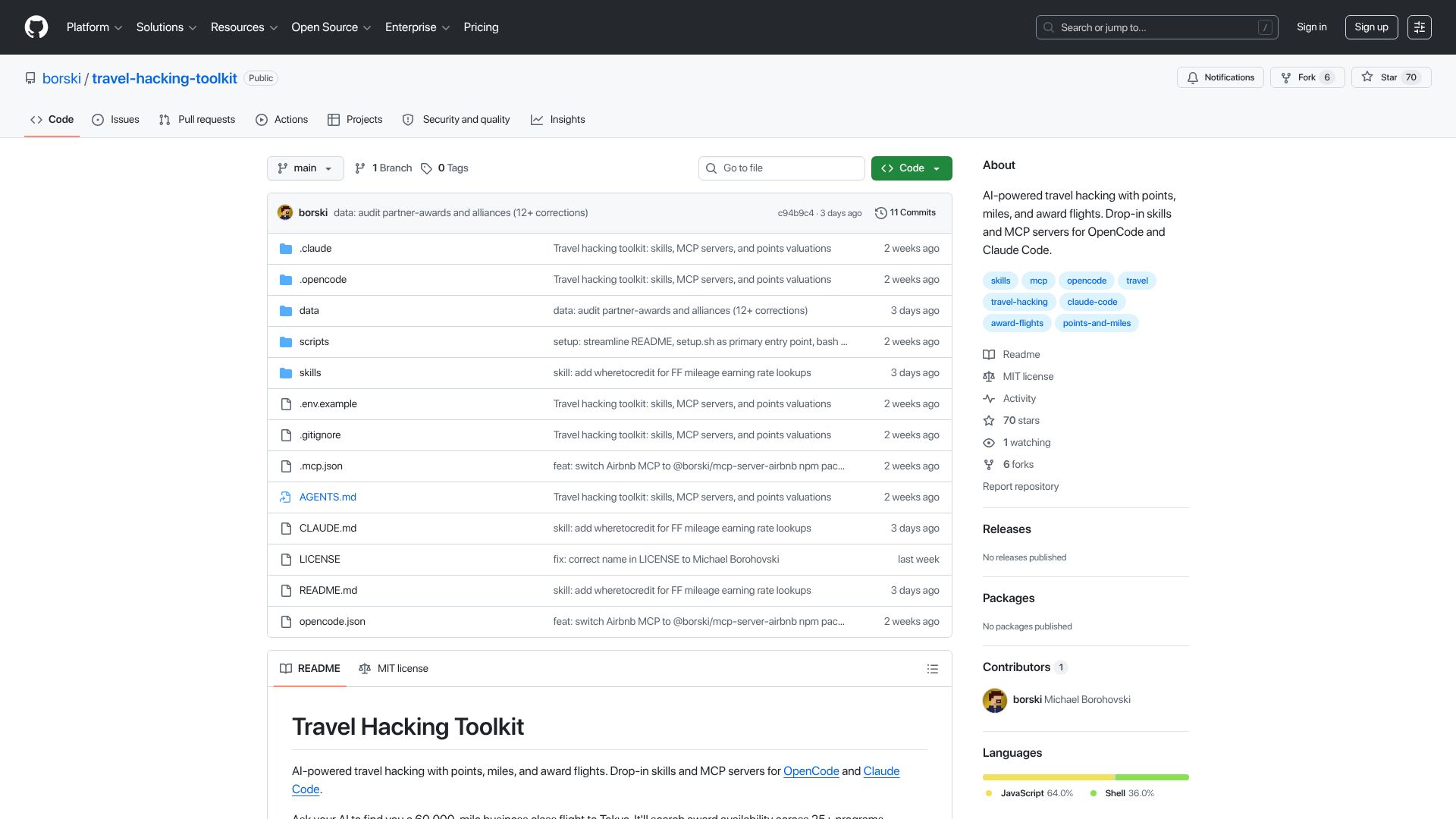Click the branch icon next to 1 Branch
Viewport: 1456px width, 819px height.
pyautogui.click(x=360, y=168)
